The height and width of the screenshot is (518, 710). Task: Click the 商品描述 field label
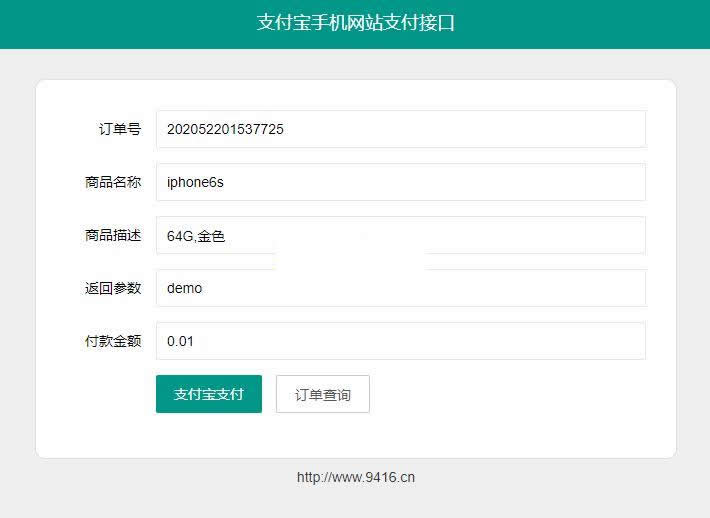click(113, 235)
